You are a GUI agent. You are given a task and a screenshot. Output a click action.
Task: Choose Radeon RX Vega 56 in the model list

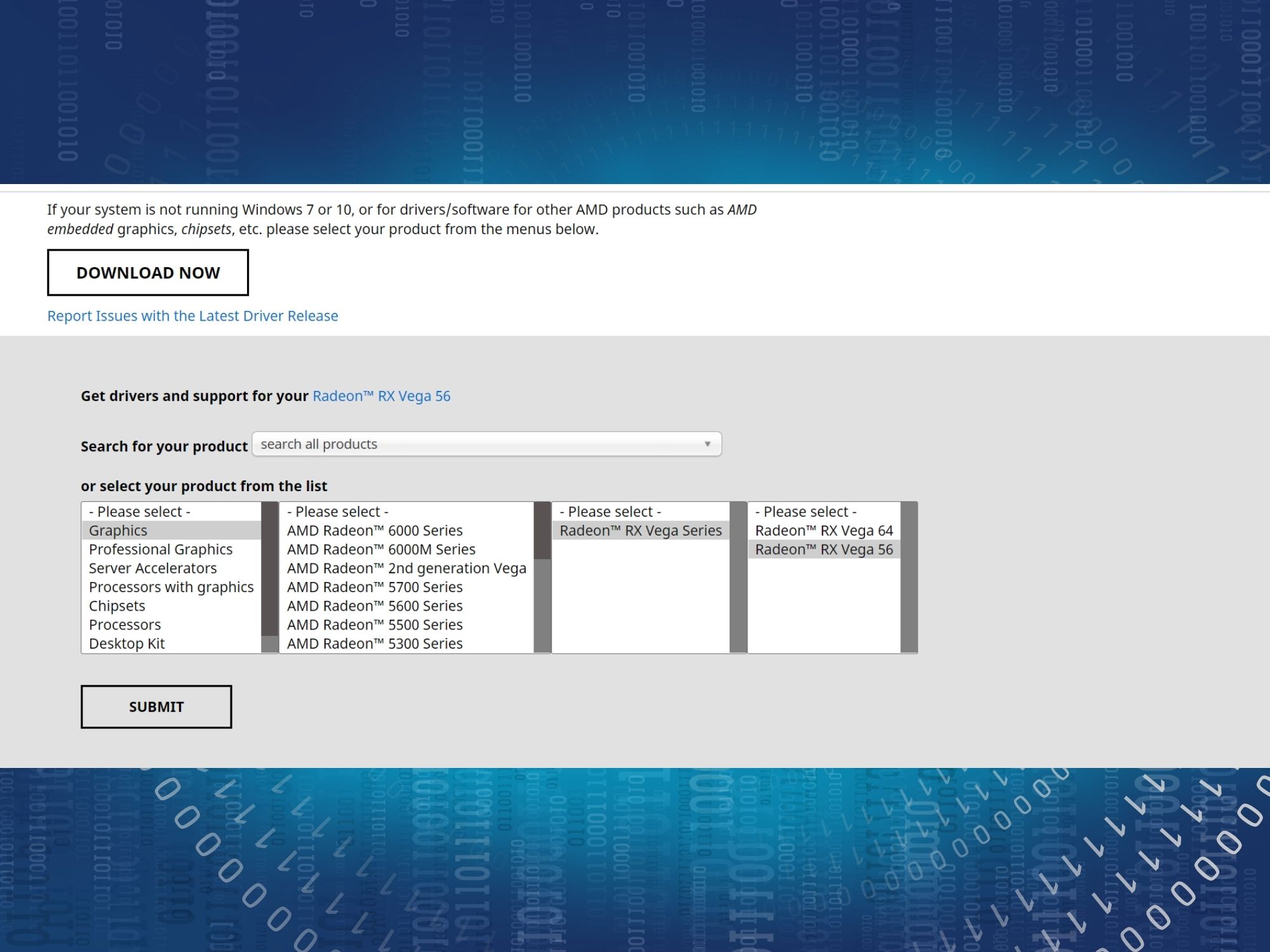coord(824,550)
